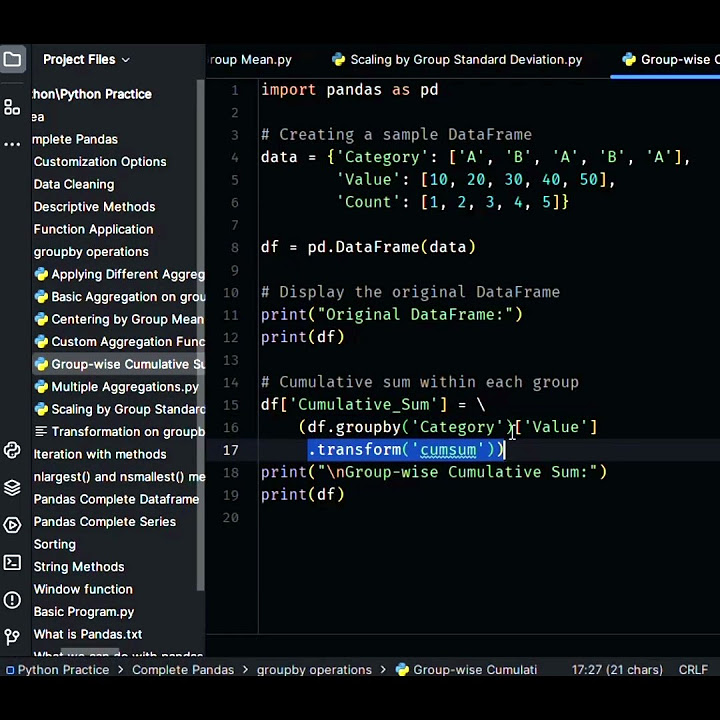The height and width of the screenshot is (720, 720).
Task: Expand Pandas Complete Dataframe folder
Action: (116, 499)
